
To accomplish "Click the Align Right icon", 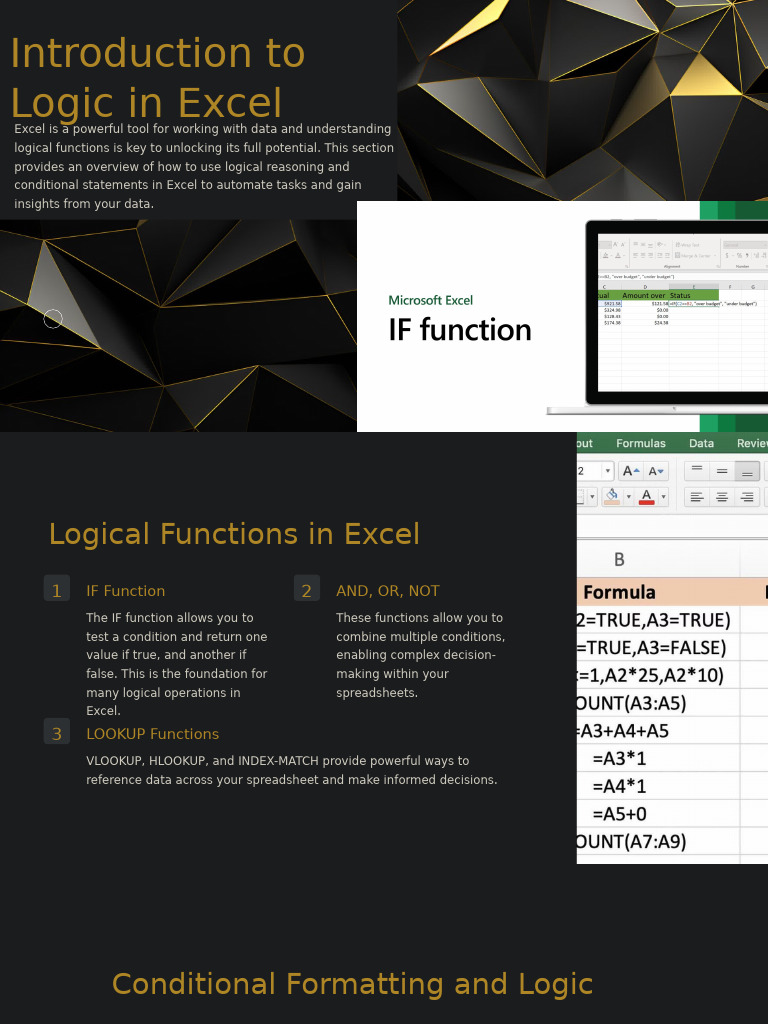I will tap(747, 497).
